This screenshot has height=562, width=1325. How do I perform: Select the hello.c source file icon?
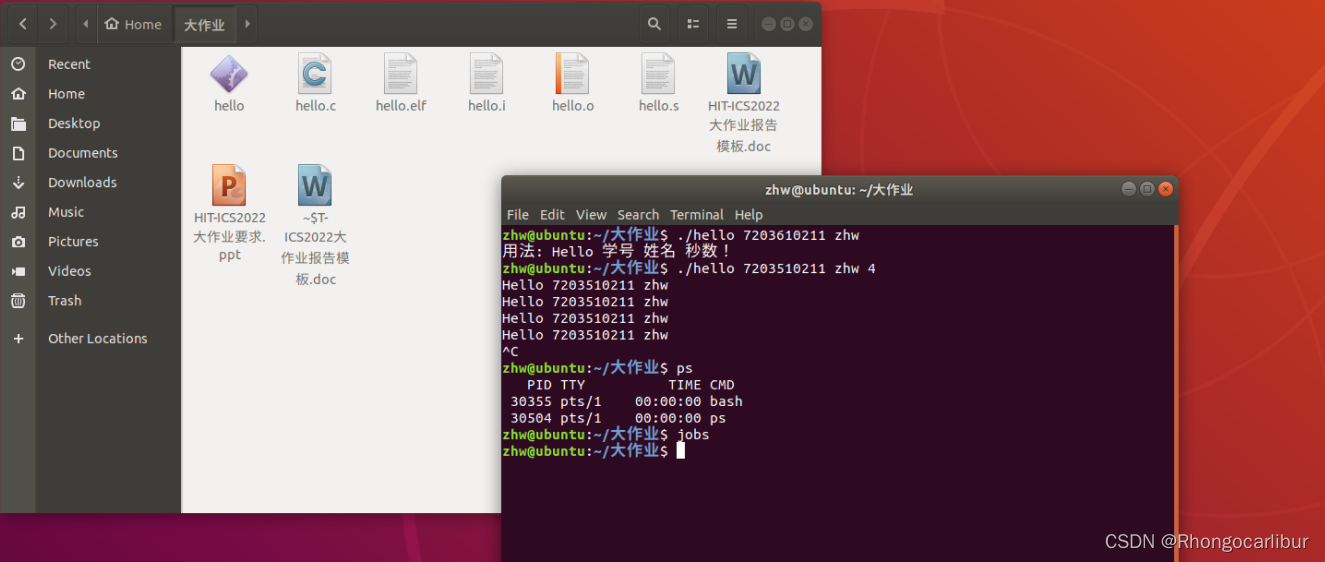[315, 73]
